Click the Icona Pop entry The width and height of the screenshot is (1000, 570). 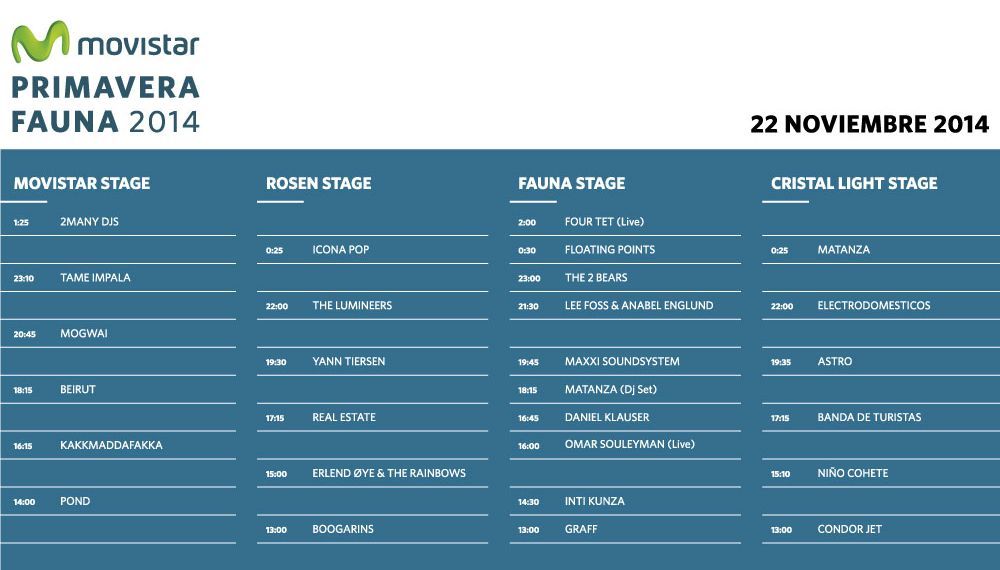point(340,250)
